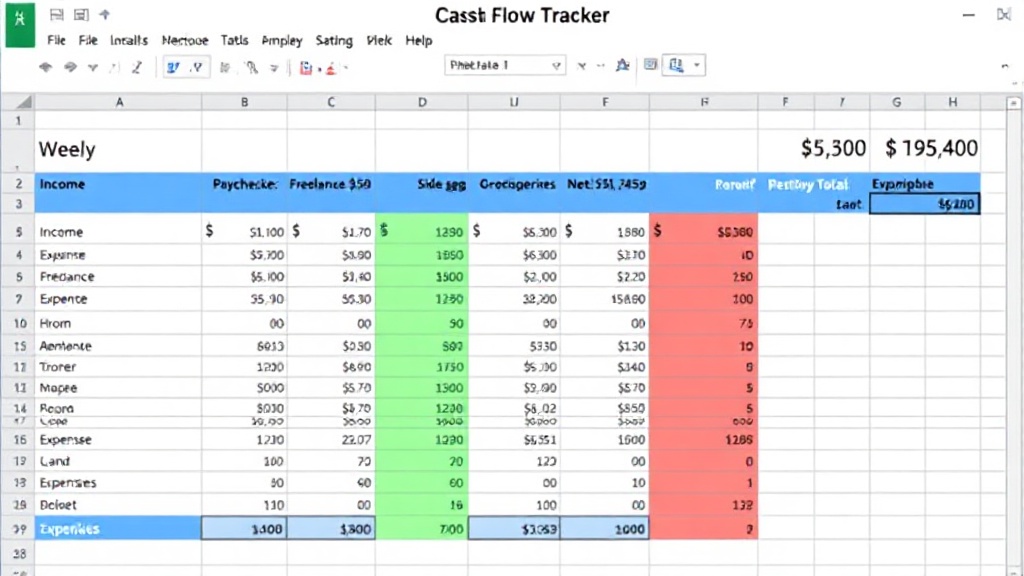Select row 16 header
The width and height of the screenshot is (1024, 576).
(x=18, y=440)
